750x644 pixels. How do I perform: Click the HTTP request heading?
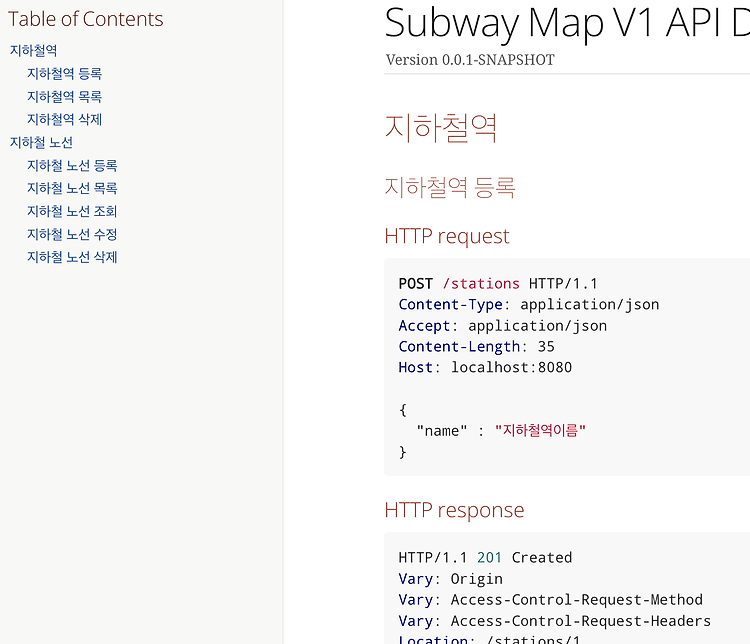click(447, 236)
